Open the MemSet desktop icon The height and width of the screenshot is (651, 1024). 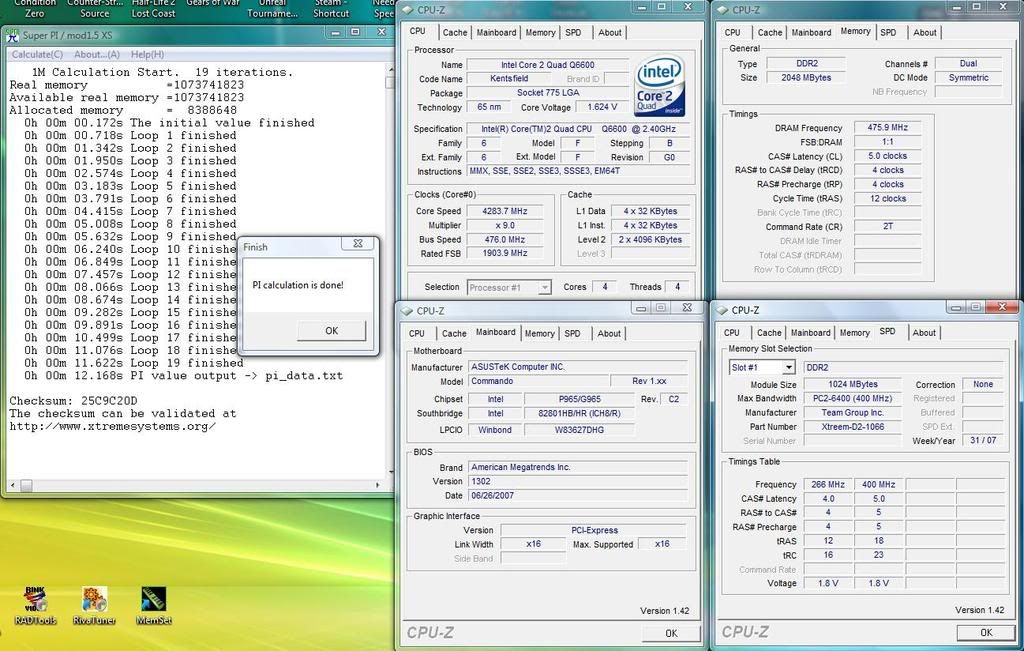[x=153, y=600]
